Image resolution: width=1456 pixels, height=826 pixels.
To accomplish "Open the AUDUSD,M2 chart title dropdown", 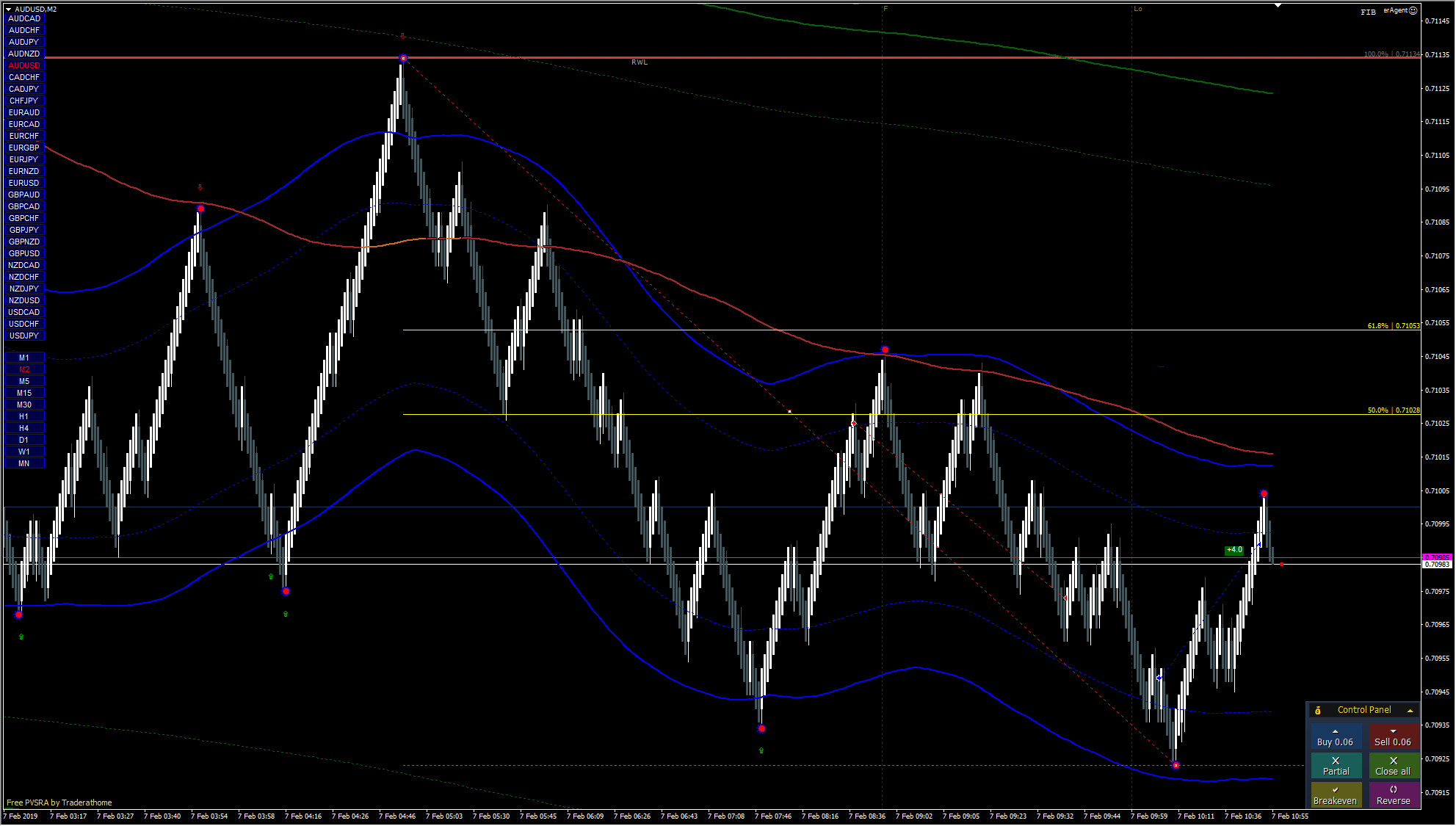I will coord(9,9).
